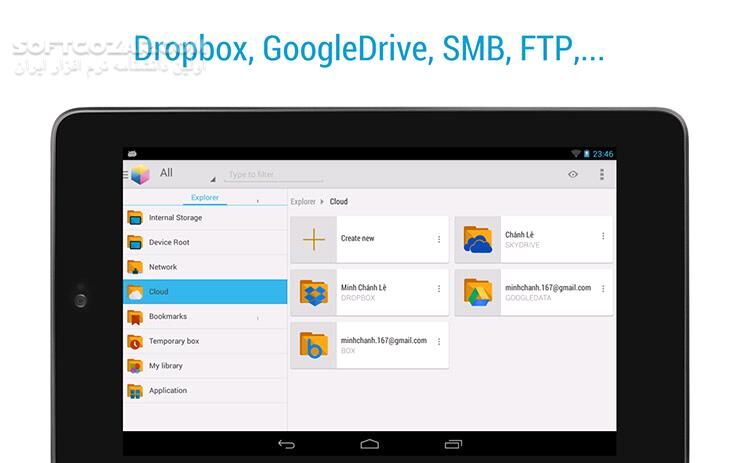Open Create new card options menu
740x463 pixels.
439,239
